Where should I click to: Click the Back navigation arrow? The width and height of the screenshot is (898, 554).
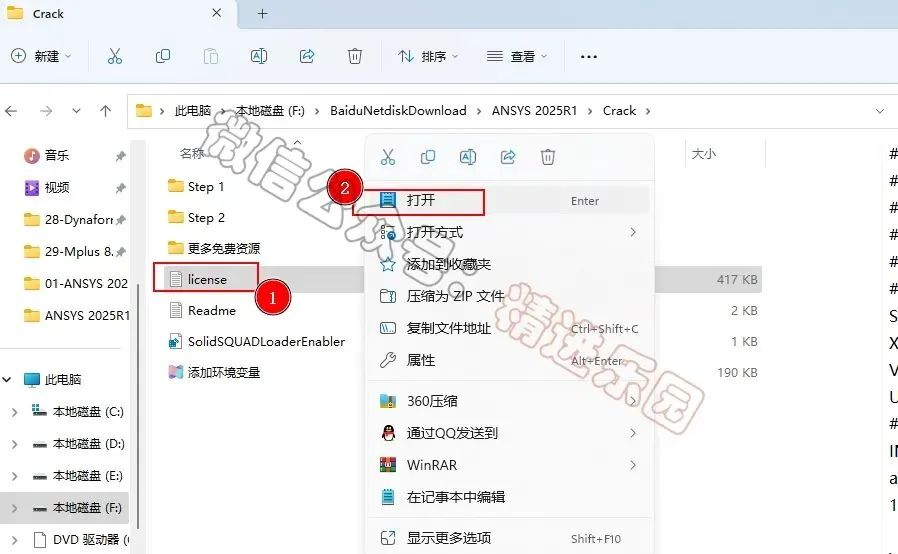[x=11, y=111]
